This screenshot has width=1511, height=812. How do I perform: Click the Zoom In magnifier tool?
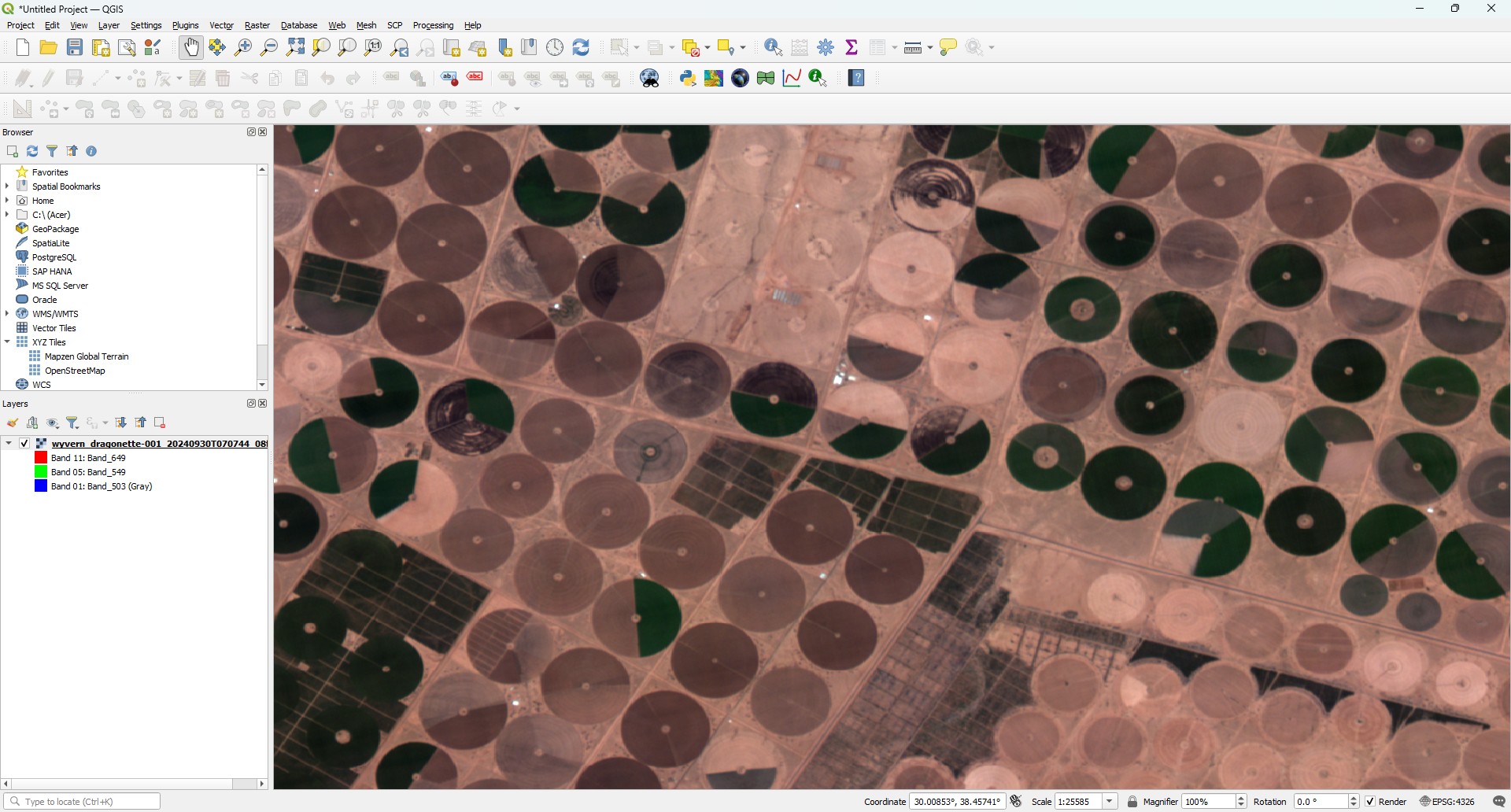tap(243, 48)
